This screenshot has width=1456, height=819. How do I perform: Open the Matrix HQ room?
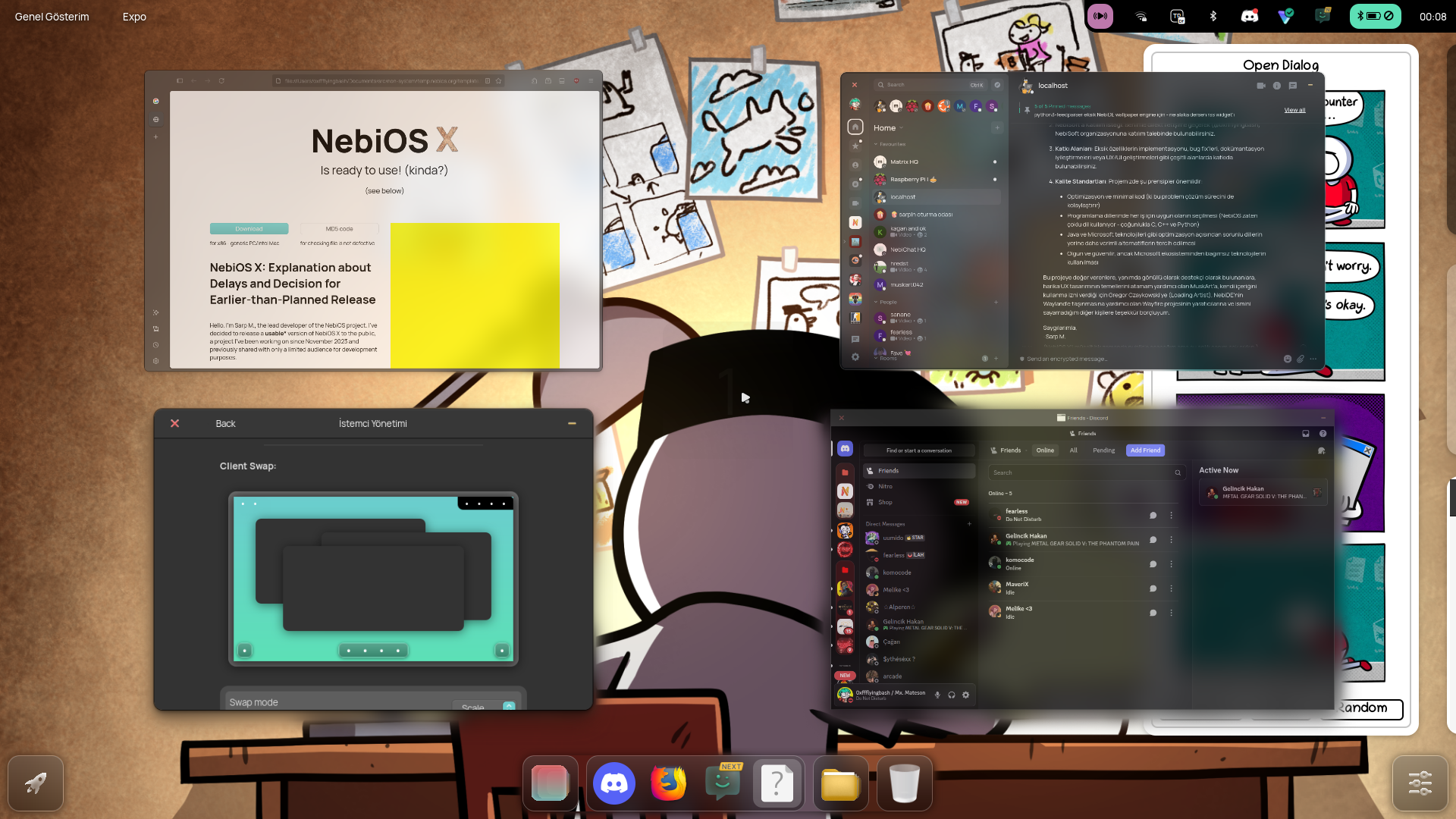point(937,162)
